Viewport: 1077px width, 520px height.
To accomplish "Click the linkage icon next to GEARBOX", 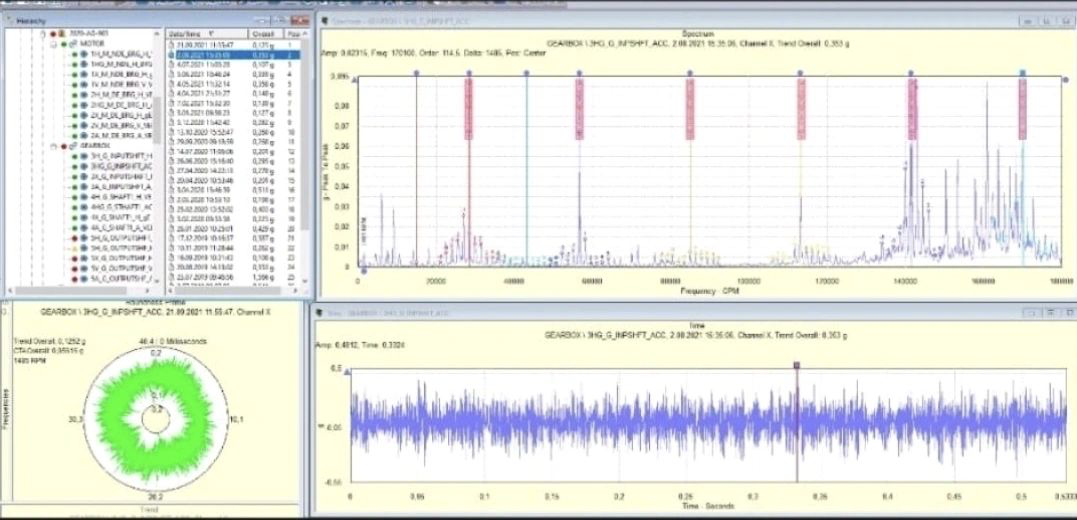I will [x=73, y=146].
